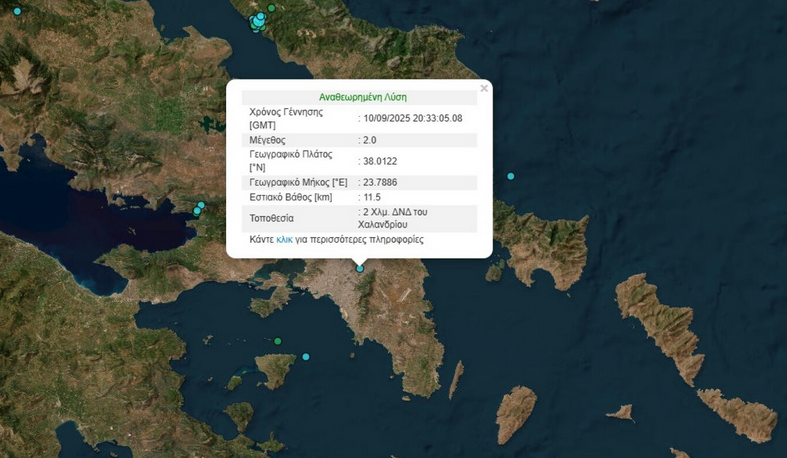This screenshot has width=787, height=458.
Task: Click the green marker in the Saronic Gulf
Action: click(x=278, y=341)
